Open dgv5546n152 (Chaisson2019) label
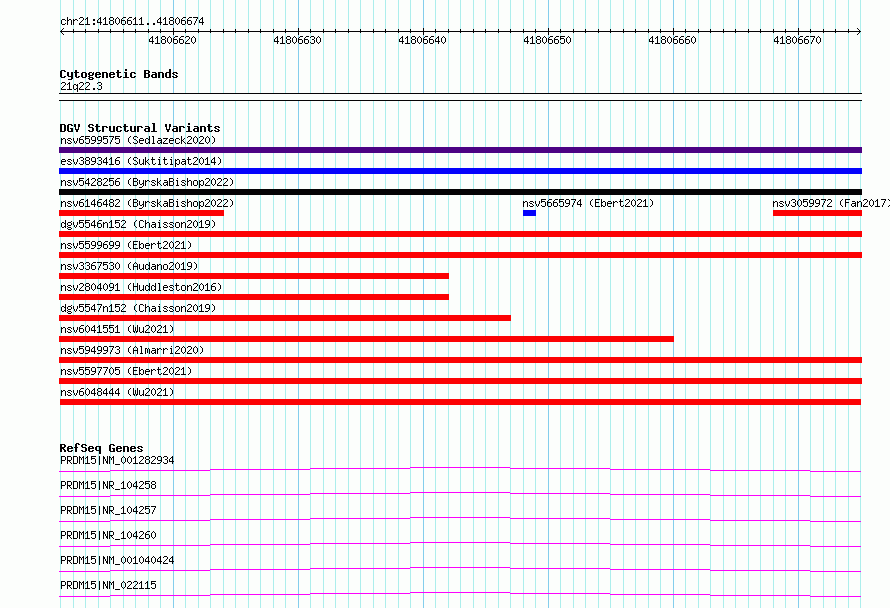 click(x=138, y=224)
